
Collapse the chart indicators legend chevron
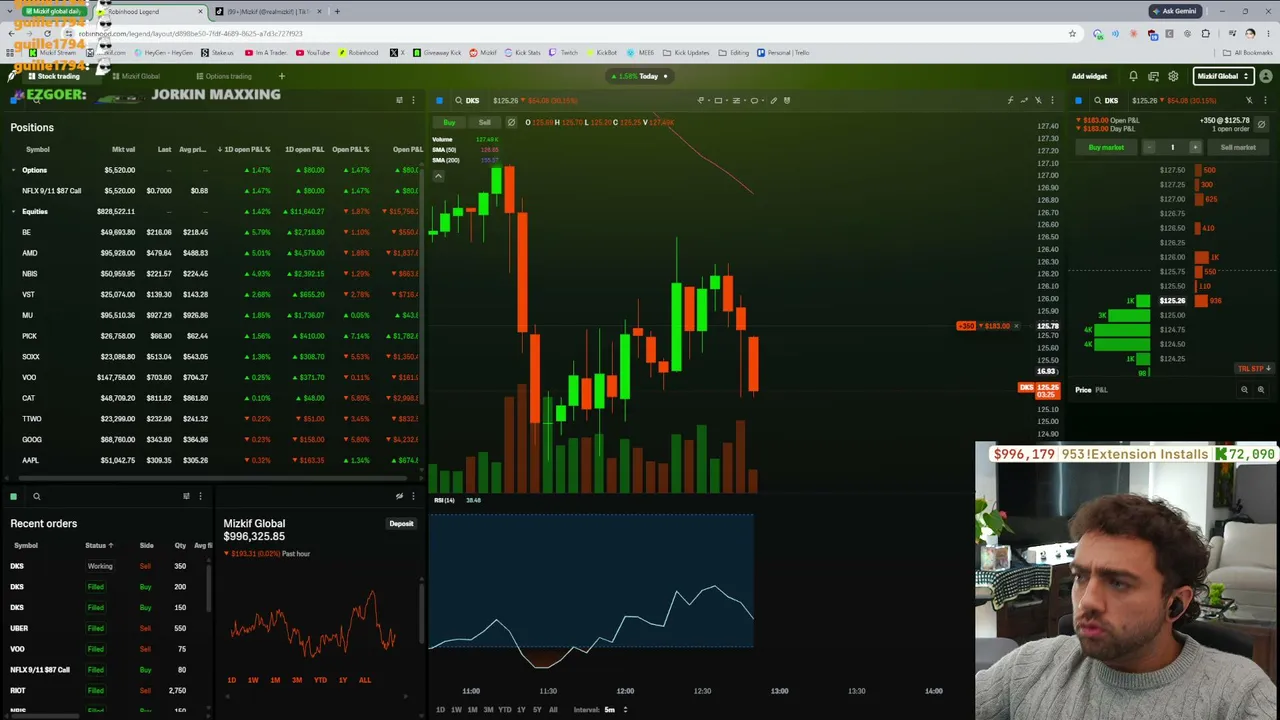click(438, 176)
